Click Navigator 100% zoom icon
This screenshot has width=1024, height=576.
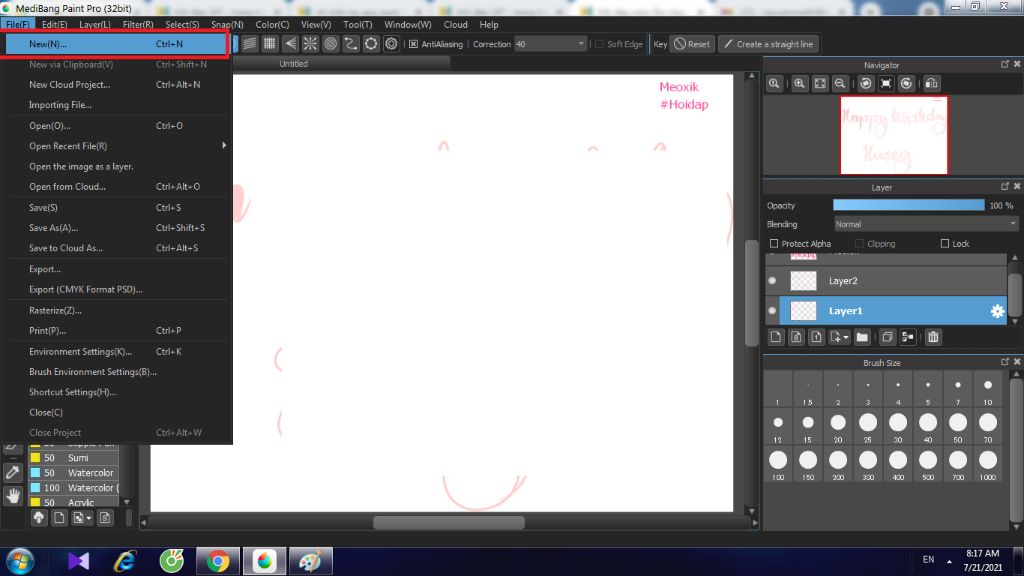click(774, 84)
